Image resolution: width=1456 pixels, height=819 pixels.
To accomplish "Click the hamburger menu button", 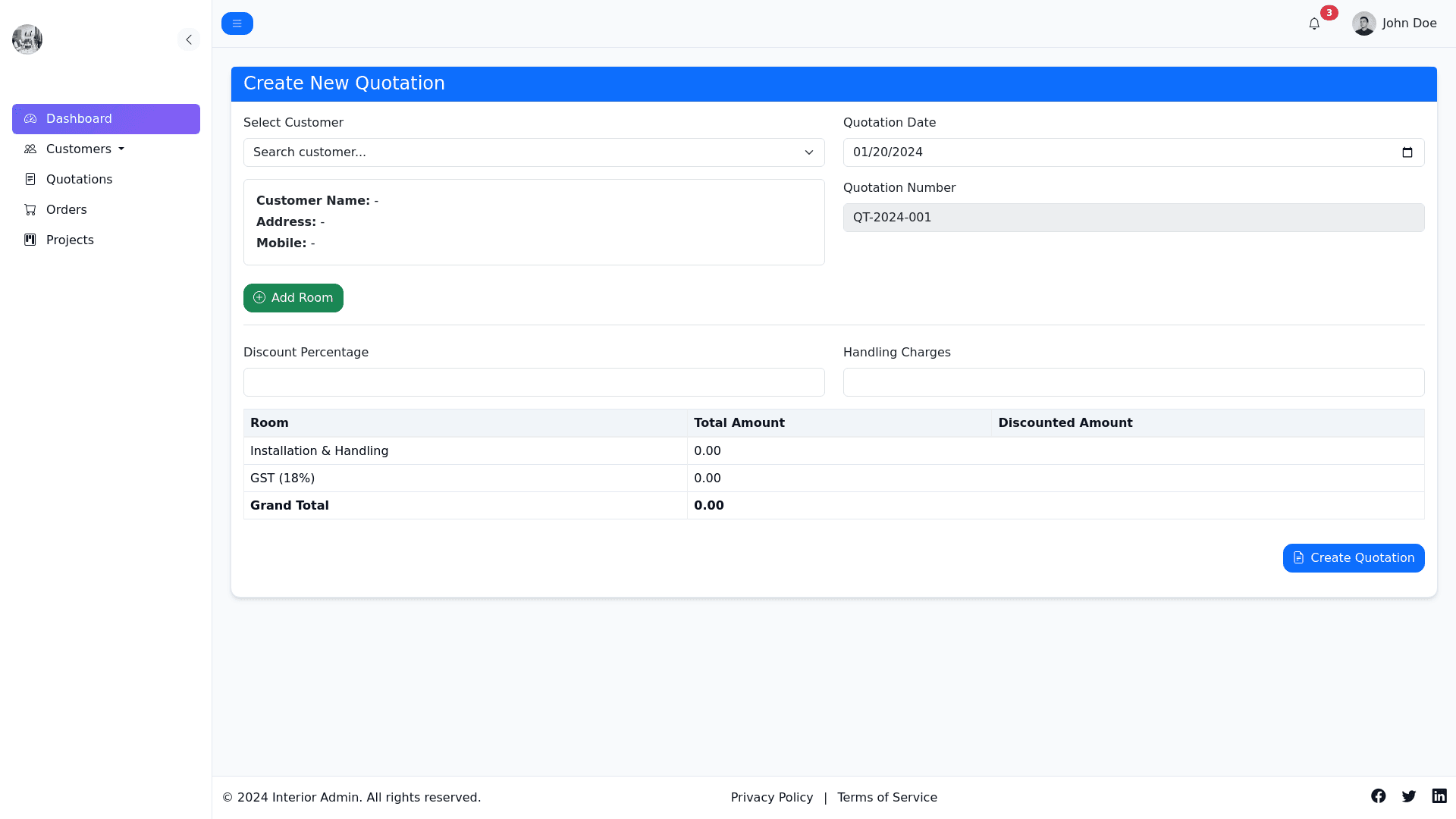I will click(x=237, y=24).
